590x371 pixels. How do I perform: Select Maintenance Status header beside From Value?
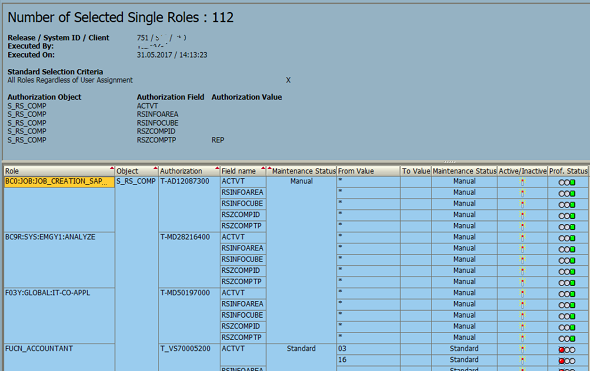pos(301,171)
